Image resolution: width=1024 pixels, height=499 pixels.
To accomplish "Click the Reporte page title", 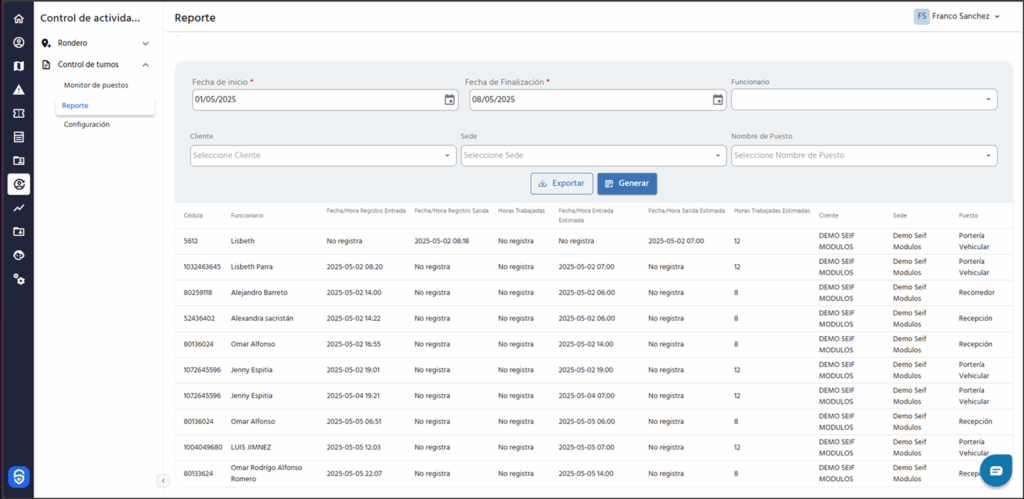I will pos(195,18).
